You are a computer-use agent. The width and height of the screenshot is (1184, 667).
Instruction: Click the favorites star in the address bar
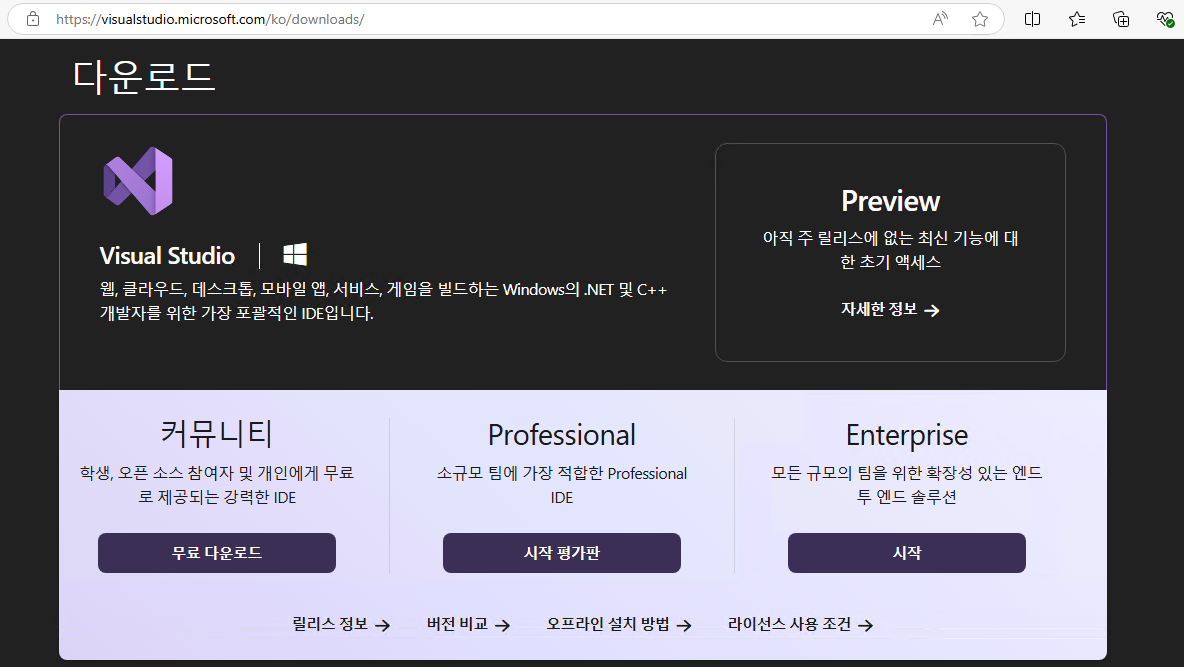coord(980,18)
